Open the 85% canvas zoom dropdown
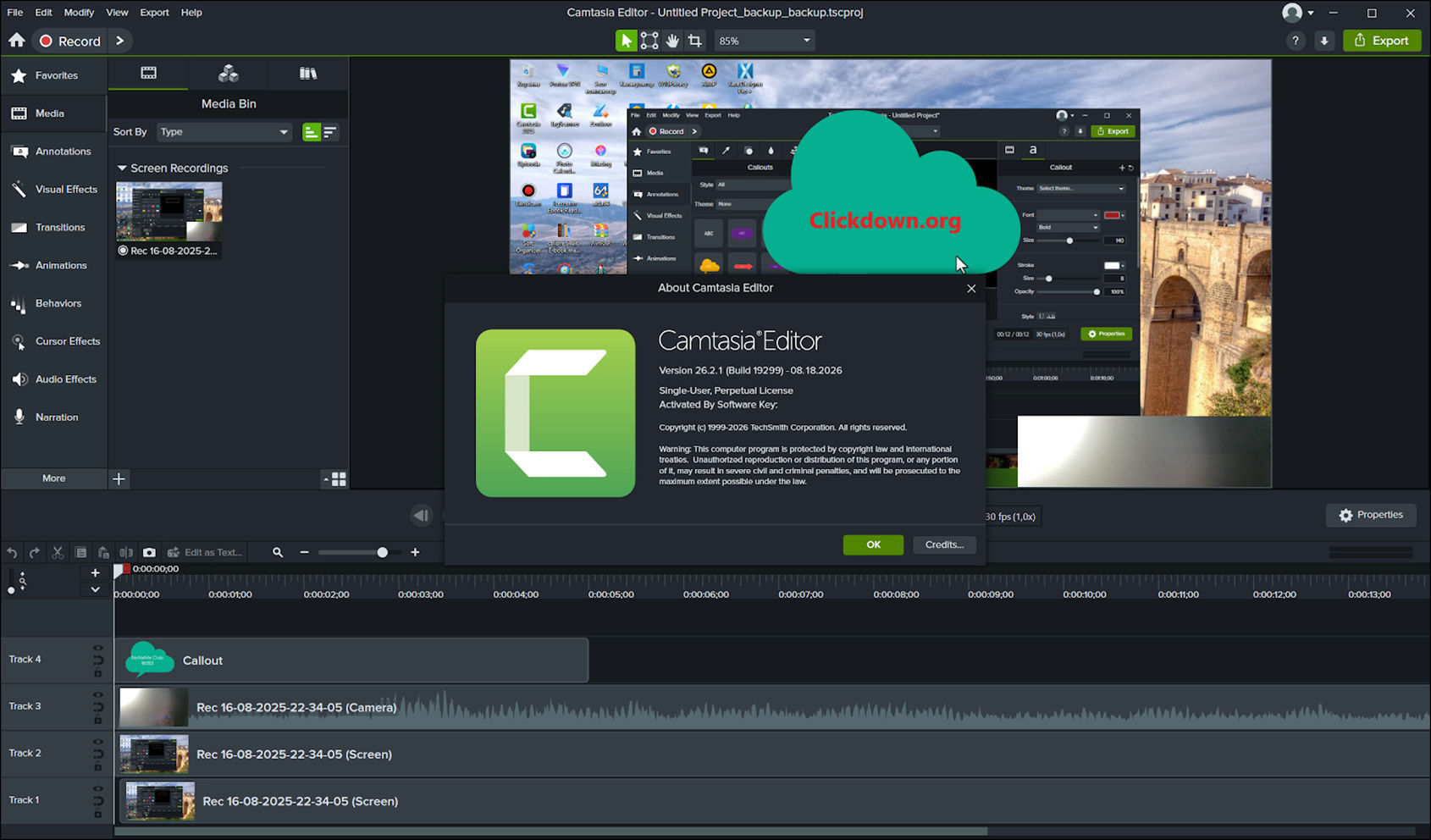Image resolution: width=1431 pixels, height=840 pixels. 765,41
